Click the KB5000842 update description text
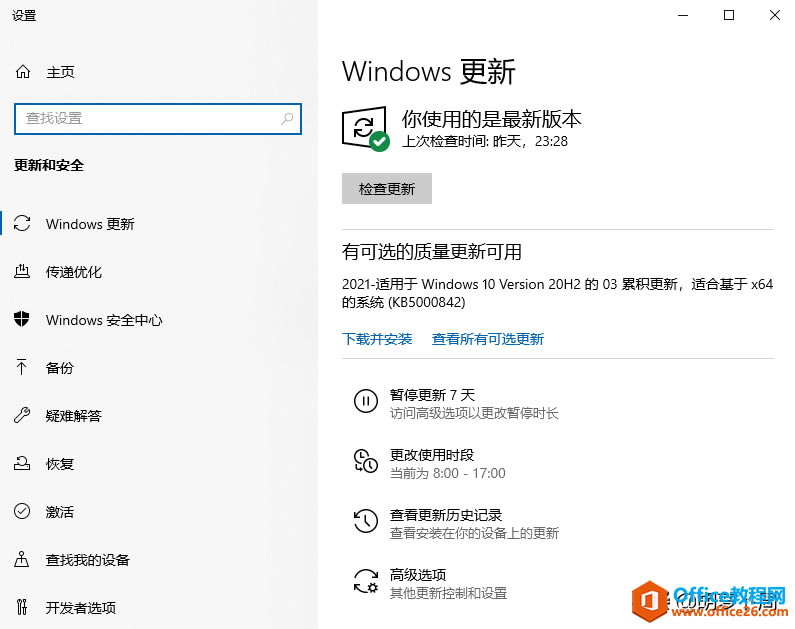This screenshot has height=629, width=795. pyautogui.click(x=557, y=293)
